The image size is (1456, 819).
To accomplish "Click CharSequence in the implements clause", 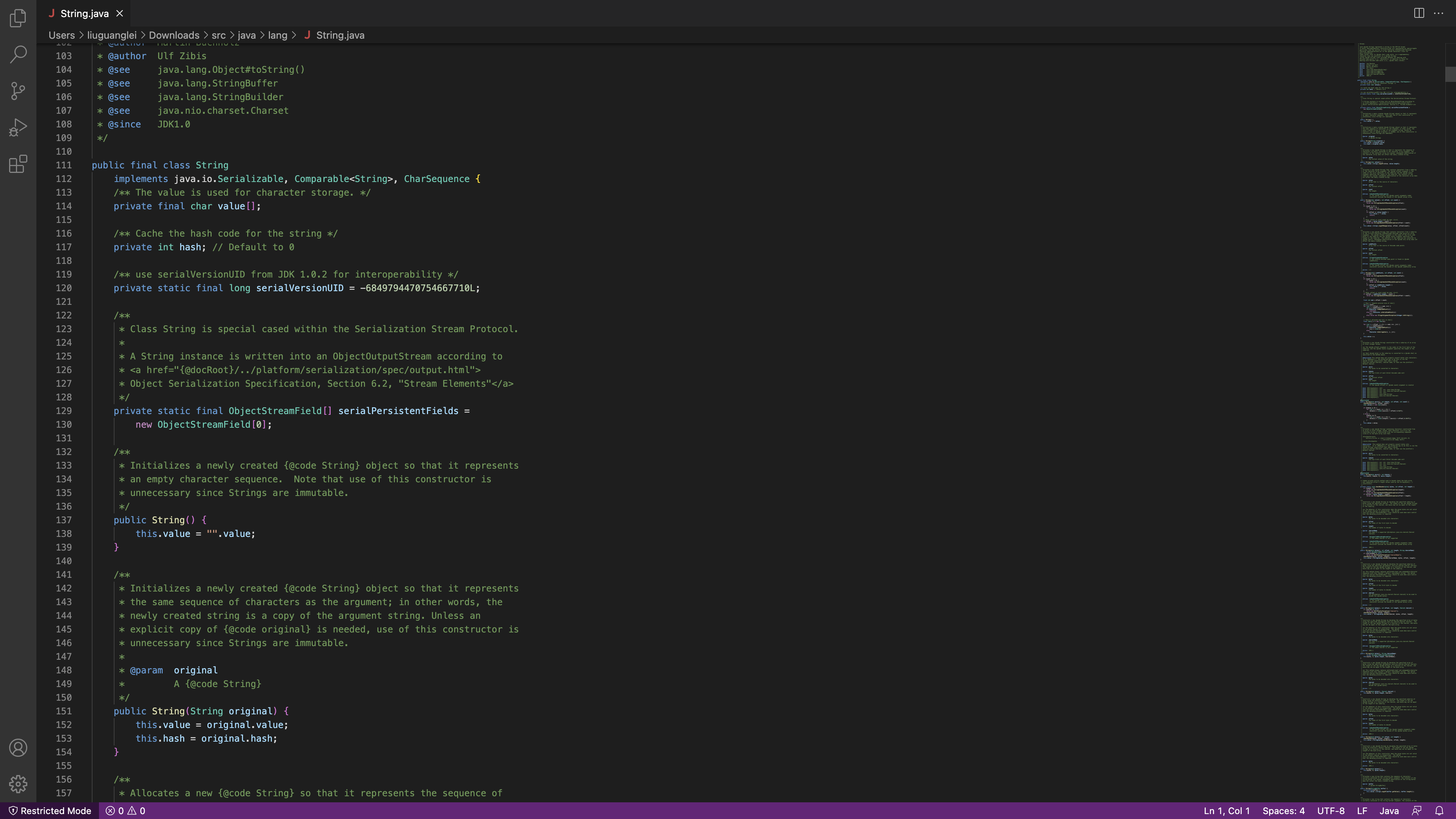I will 436,179.
